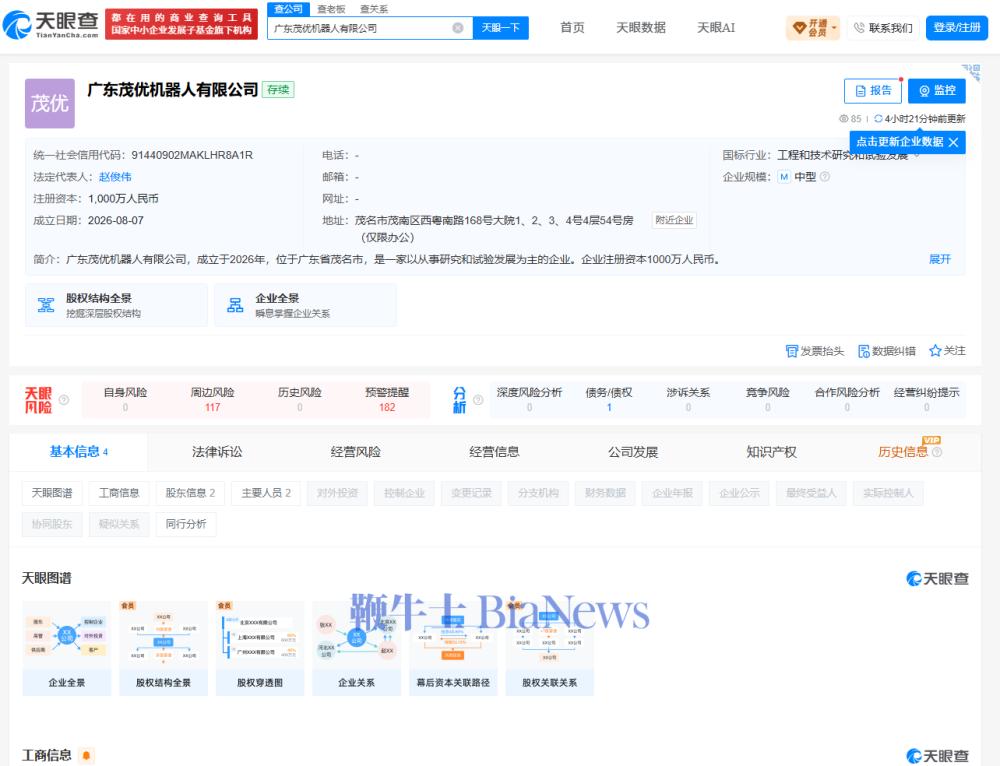The width and height of the screenshot is (1000, 766).
Task: Open the 股权穿透图 graph thumbnail
Action: [x=260, y=647]
